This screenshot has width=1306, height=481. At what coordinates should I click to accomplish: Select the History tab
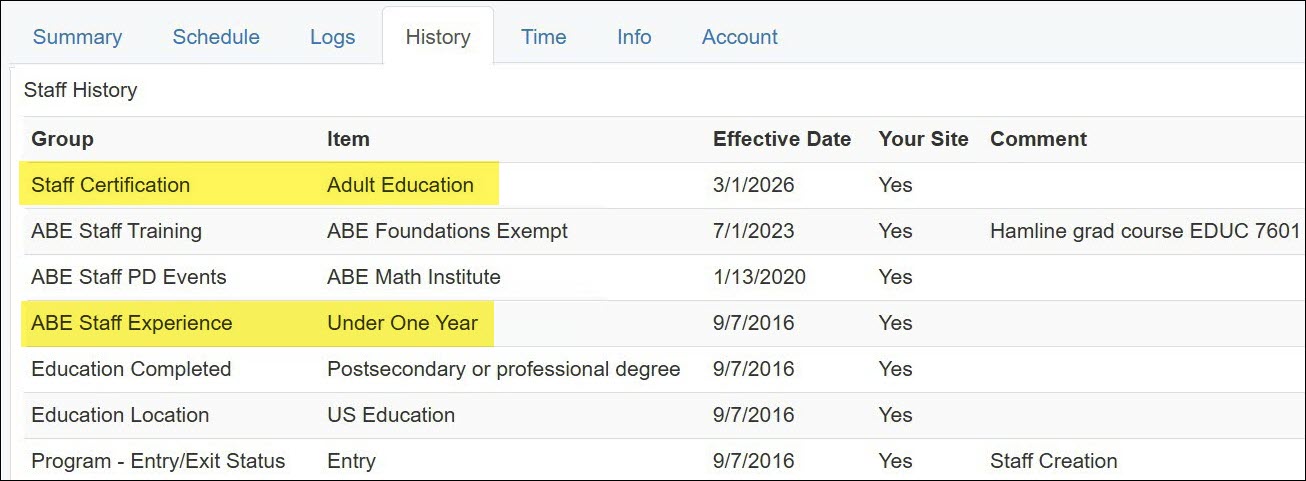438,37
